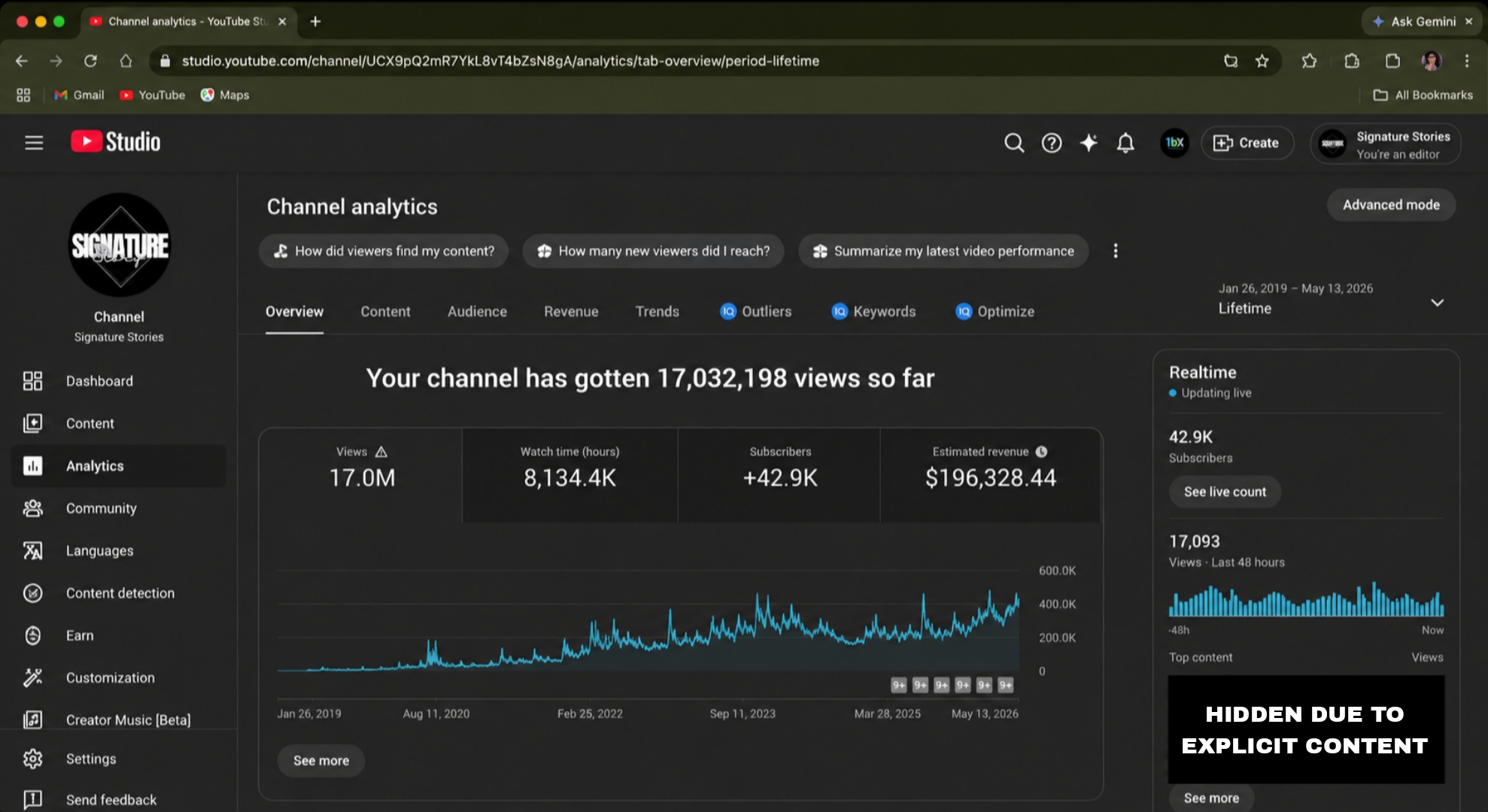
Task: Open Languages in the sidebar
Action: tap(119, 551)
